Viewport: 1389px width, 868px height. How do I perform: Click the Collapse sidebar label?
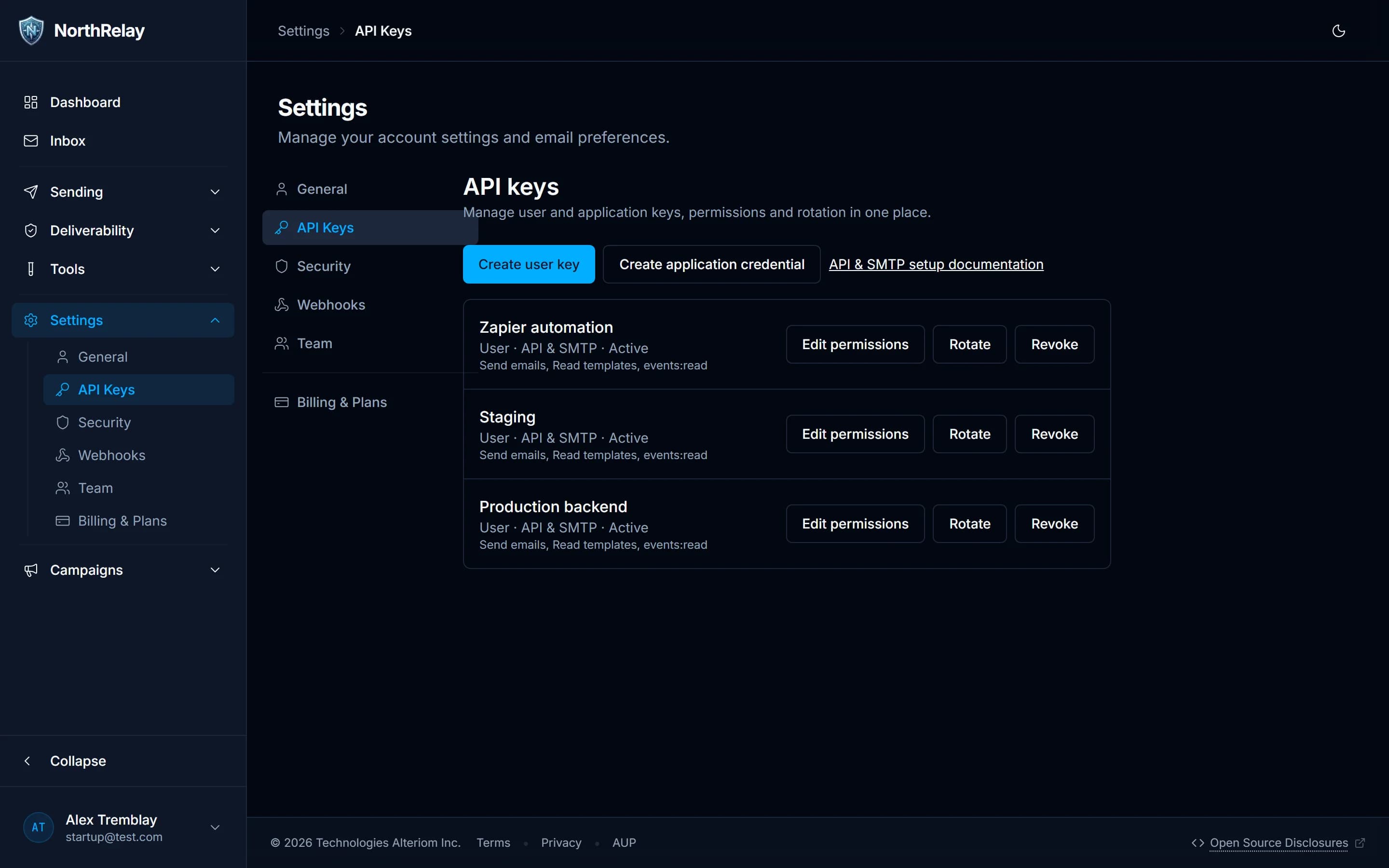78,760
